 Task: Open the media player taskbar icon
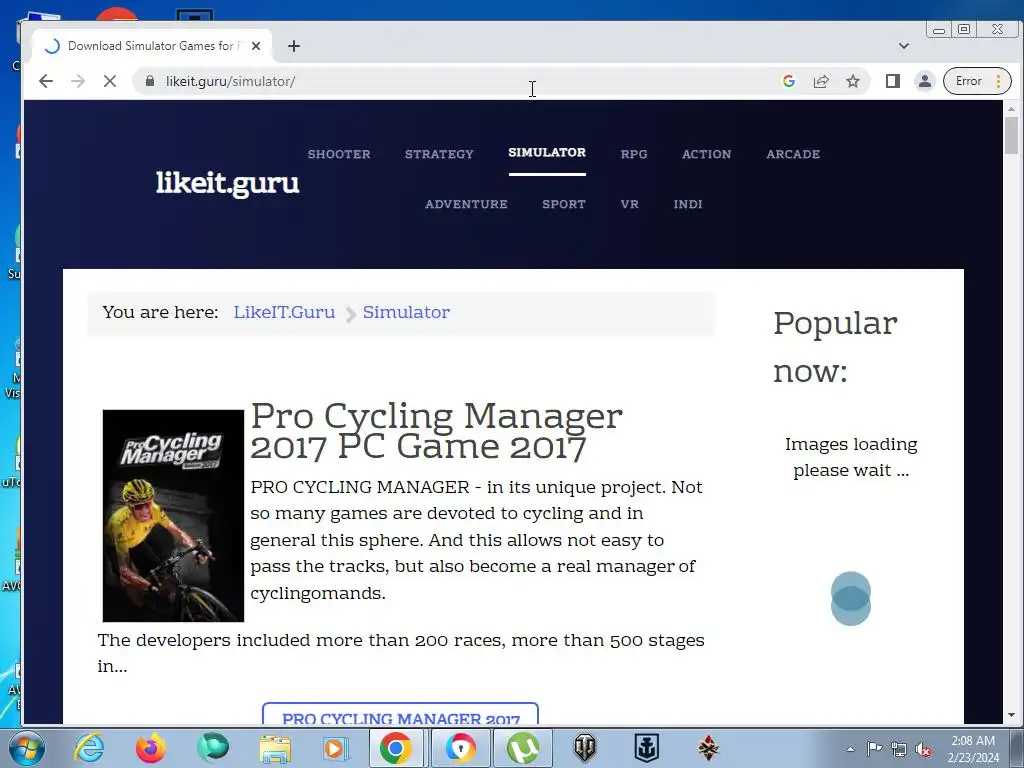tap(337, 748)
